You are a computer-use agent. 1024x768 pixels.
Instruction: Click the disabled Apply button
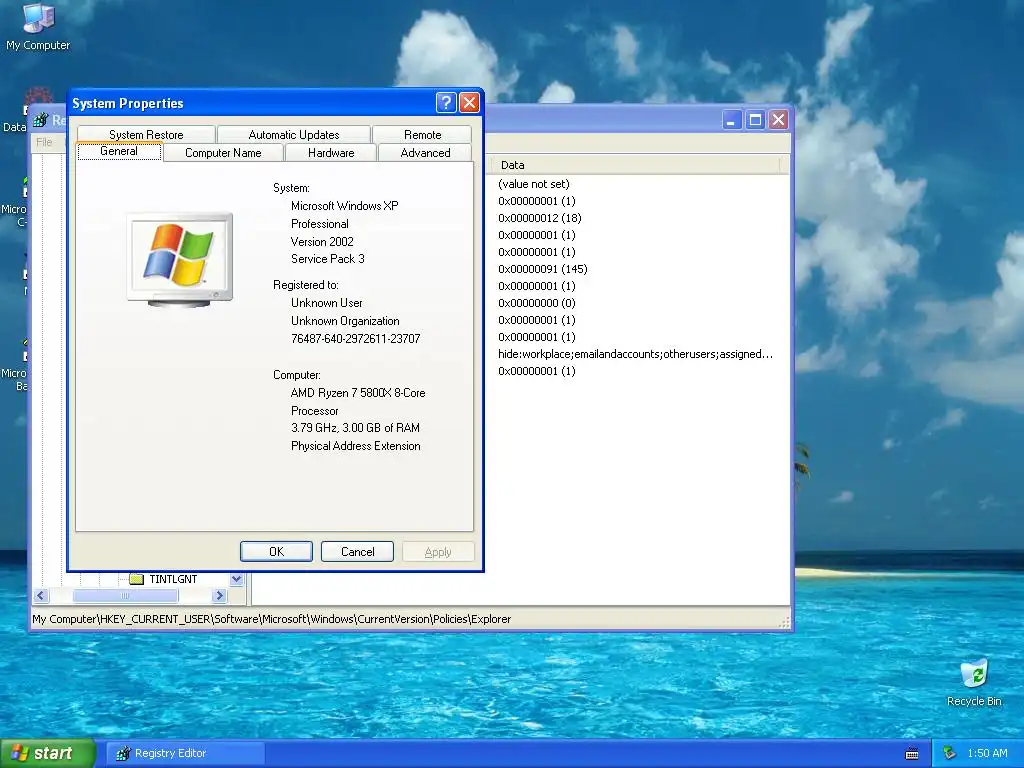pyautogui.click(x=438, y=552)
